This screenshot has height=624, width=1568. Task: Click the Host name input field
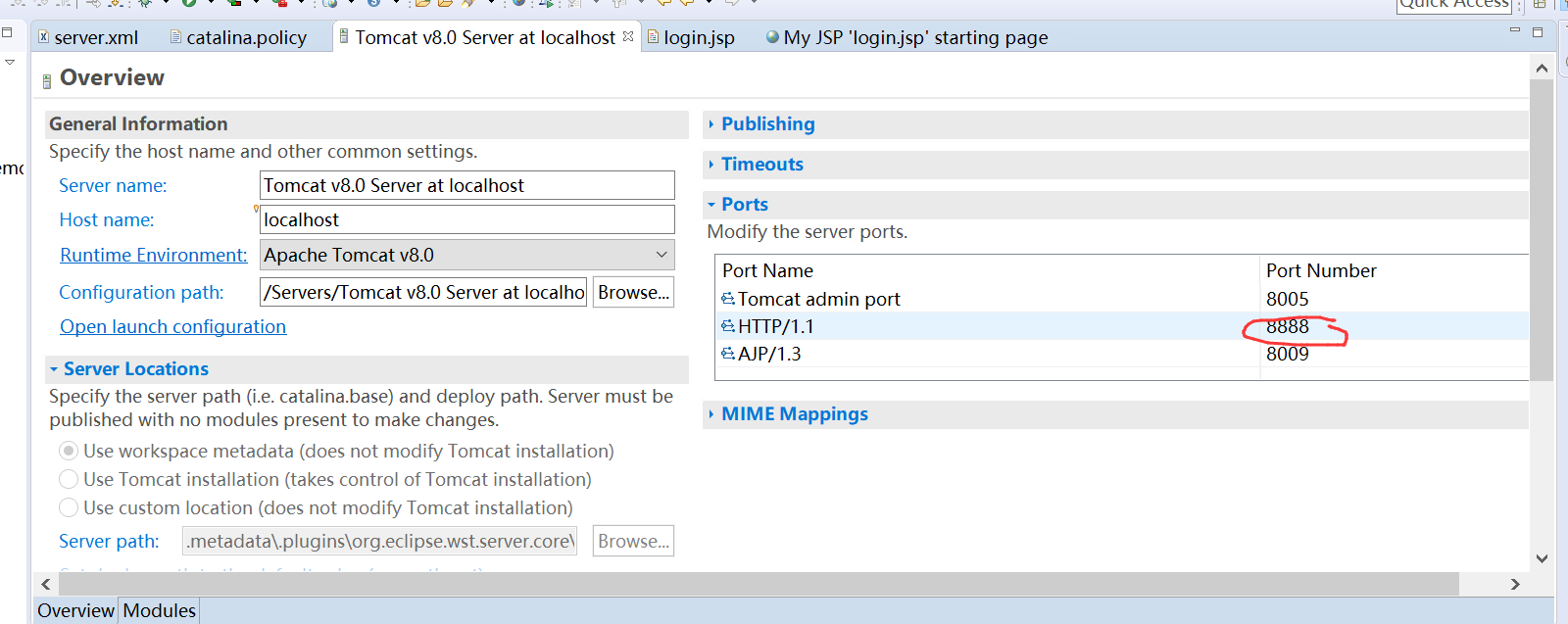[x=466, y=219]
